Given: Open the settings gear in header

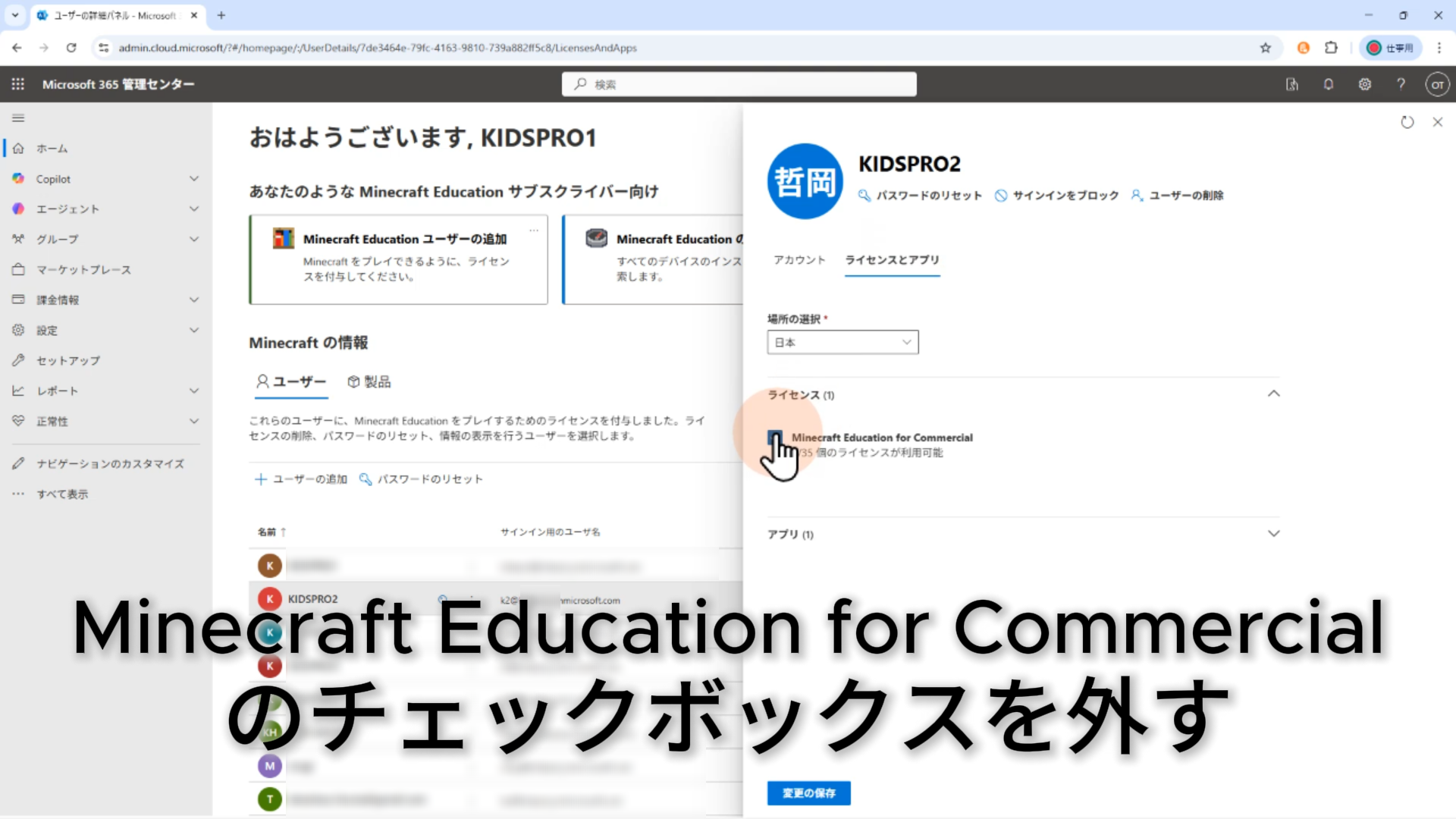Looking at the screenshot, I should [1364, 84].
